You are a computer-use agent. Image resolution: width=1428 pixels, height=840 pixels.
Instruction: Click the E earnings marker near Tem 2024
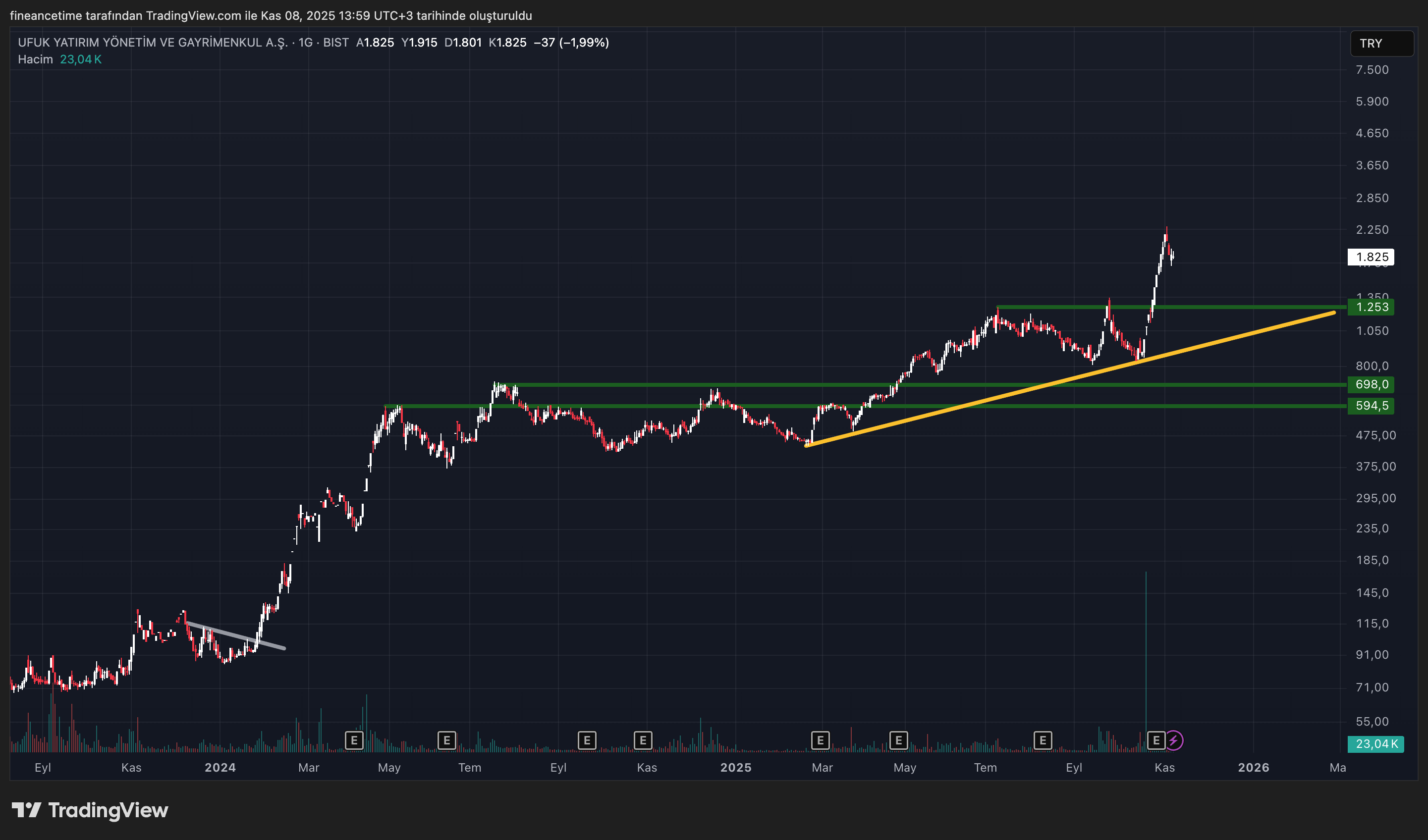(446, 740)
